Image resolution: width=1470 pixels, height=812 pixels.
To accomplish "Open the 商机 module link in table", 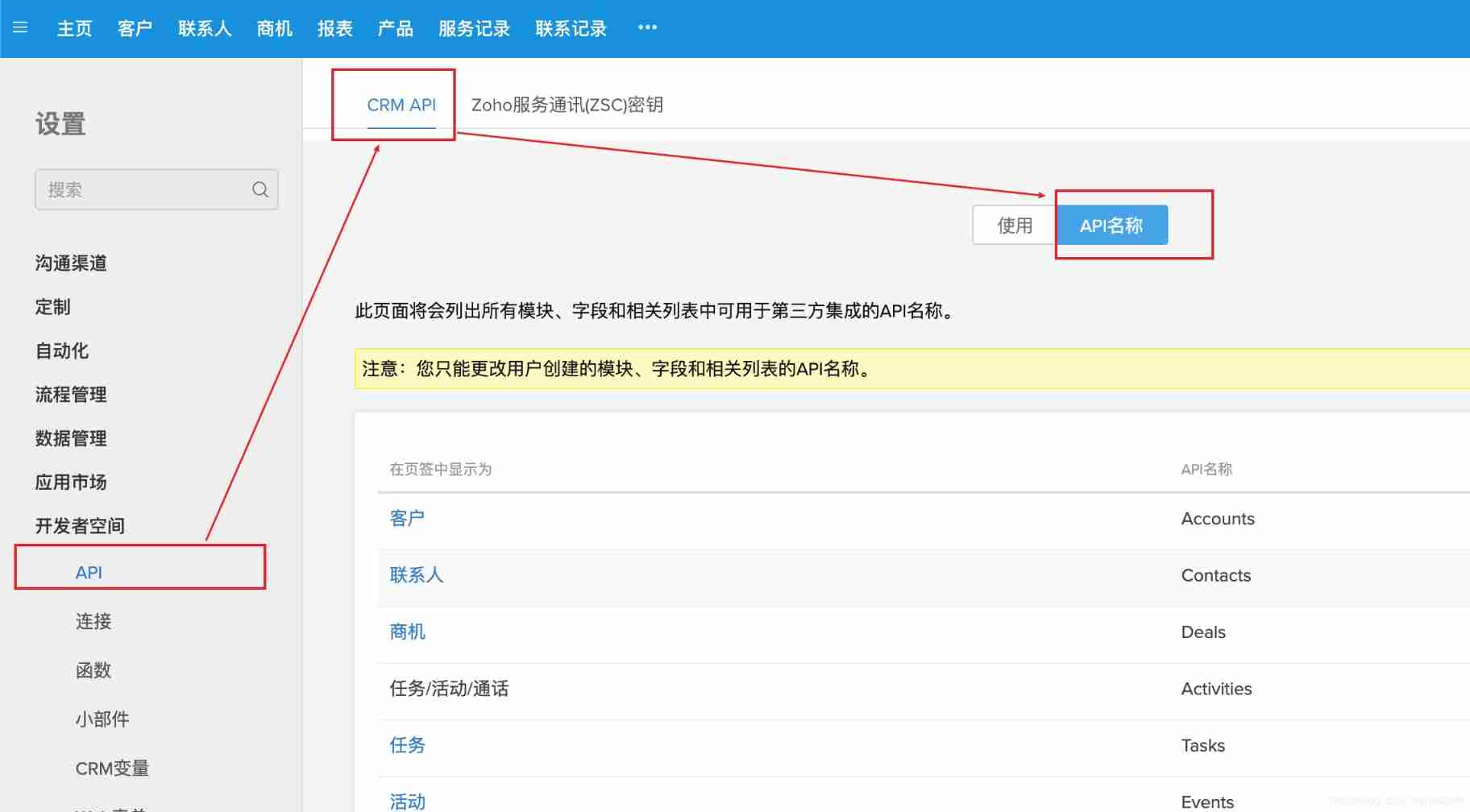I will tap(407, 632).
